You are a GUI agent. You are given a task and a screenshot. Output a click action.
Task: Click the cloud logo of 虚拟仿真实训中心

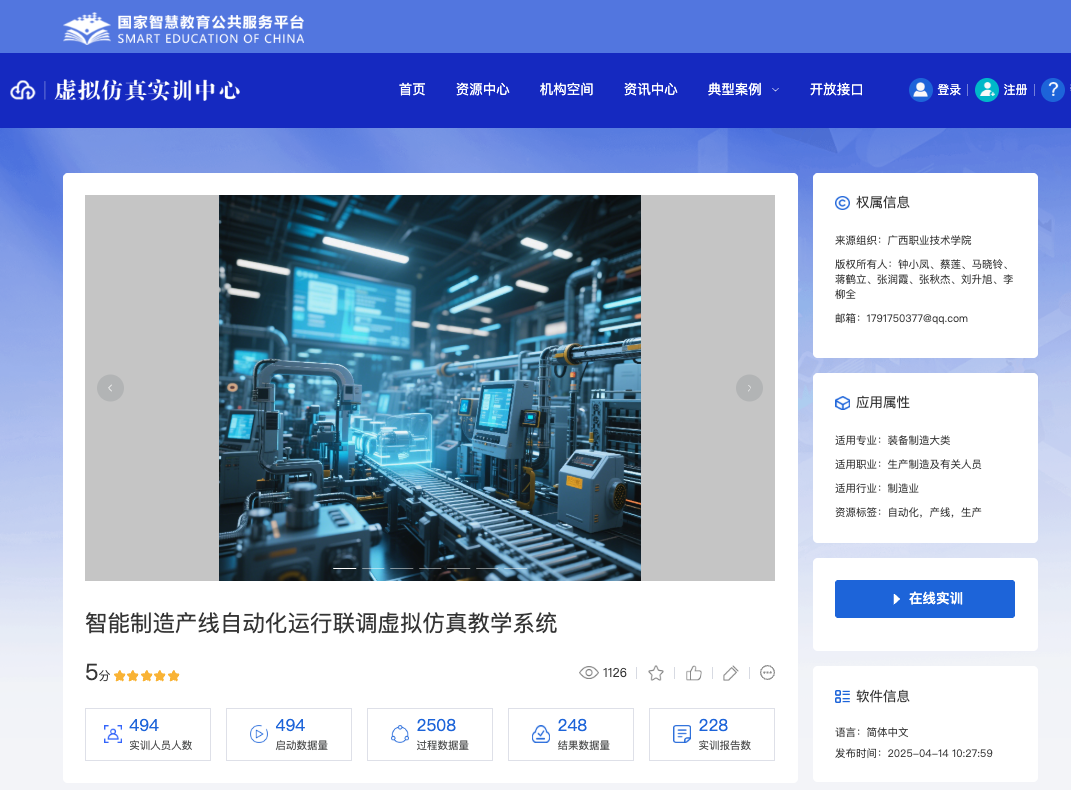coord(23,91)
